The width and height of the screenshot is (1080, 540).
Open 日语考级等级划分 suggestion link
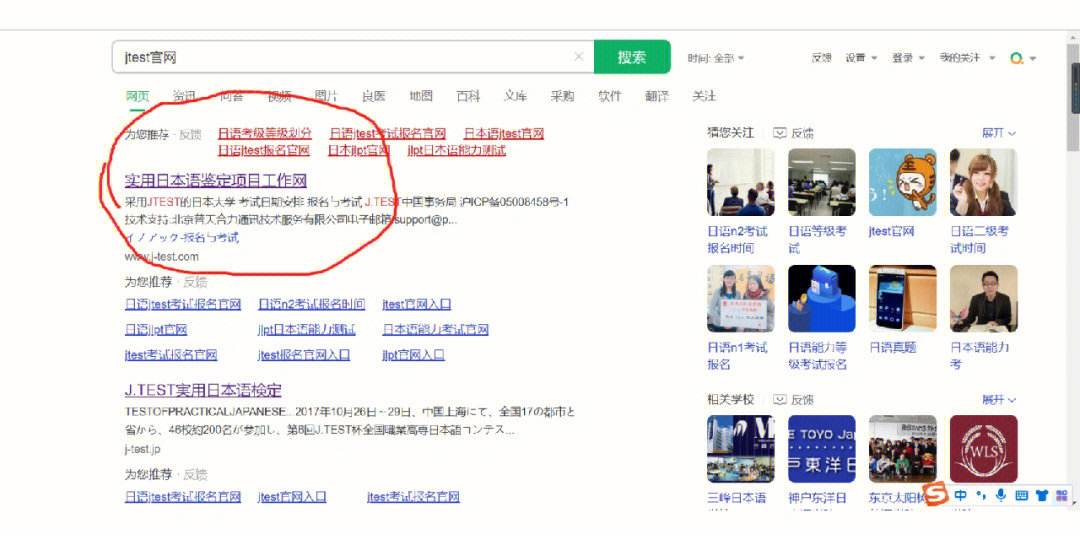tap(264, 134)
